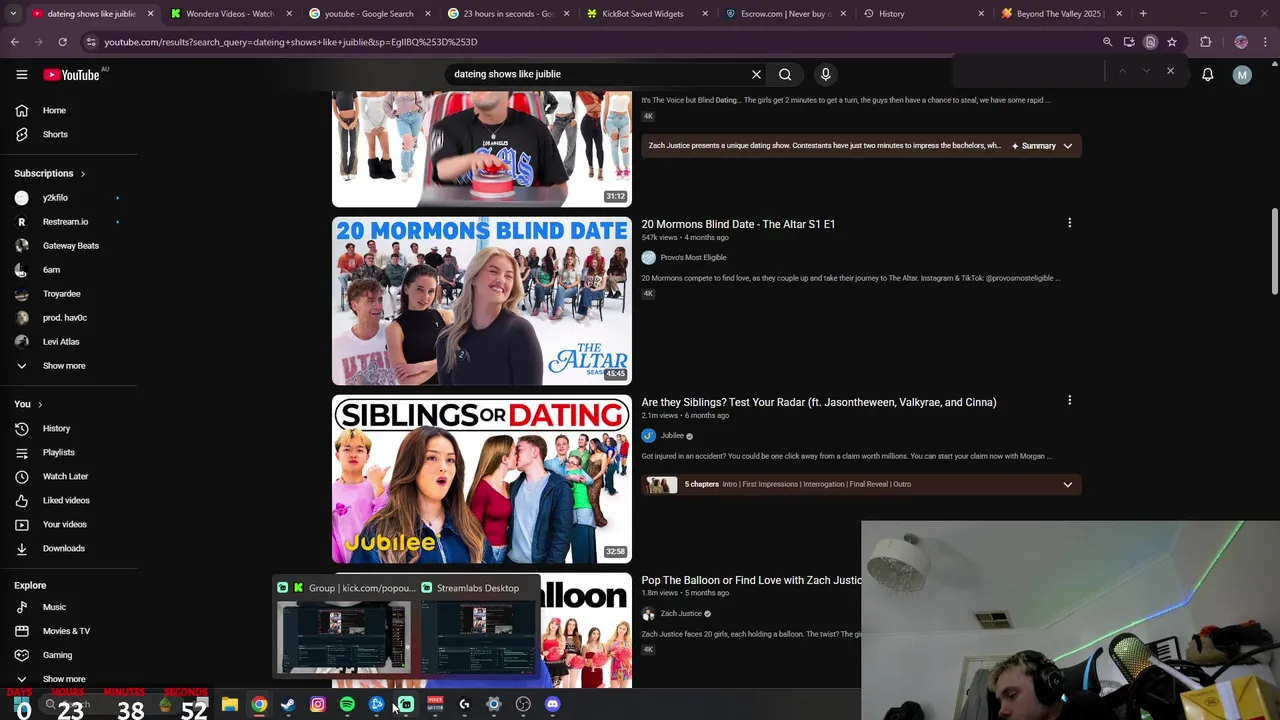
Task: Open Discord from the taskbar
Action: tap(552, 705)
